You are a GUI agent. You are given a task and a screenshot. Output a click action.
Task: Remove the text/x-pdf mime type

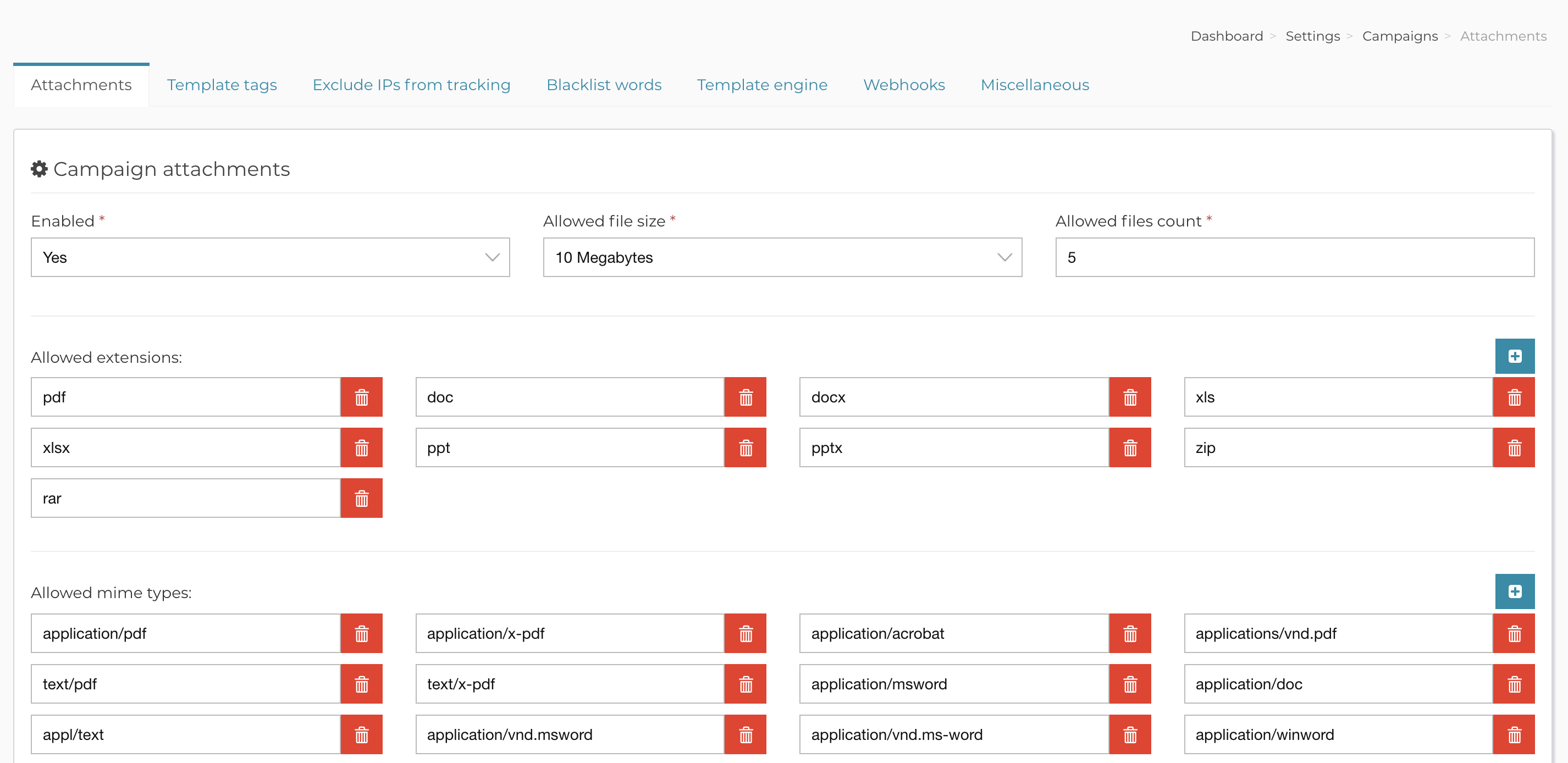click(x=746, y=683)
